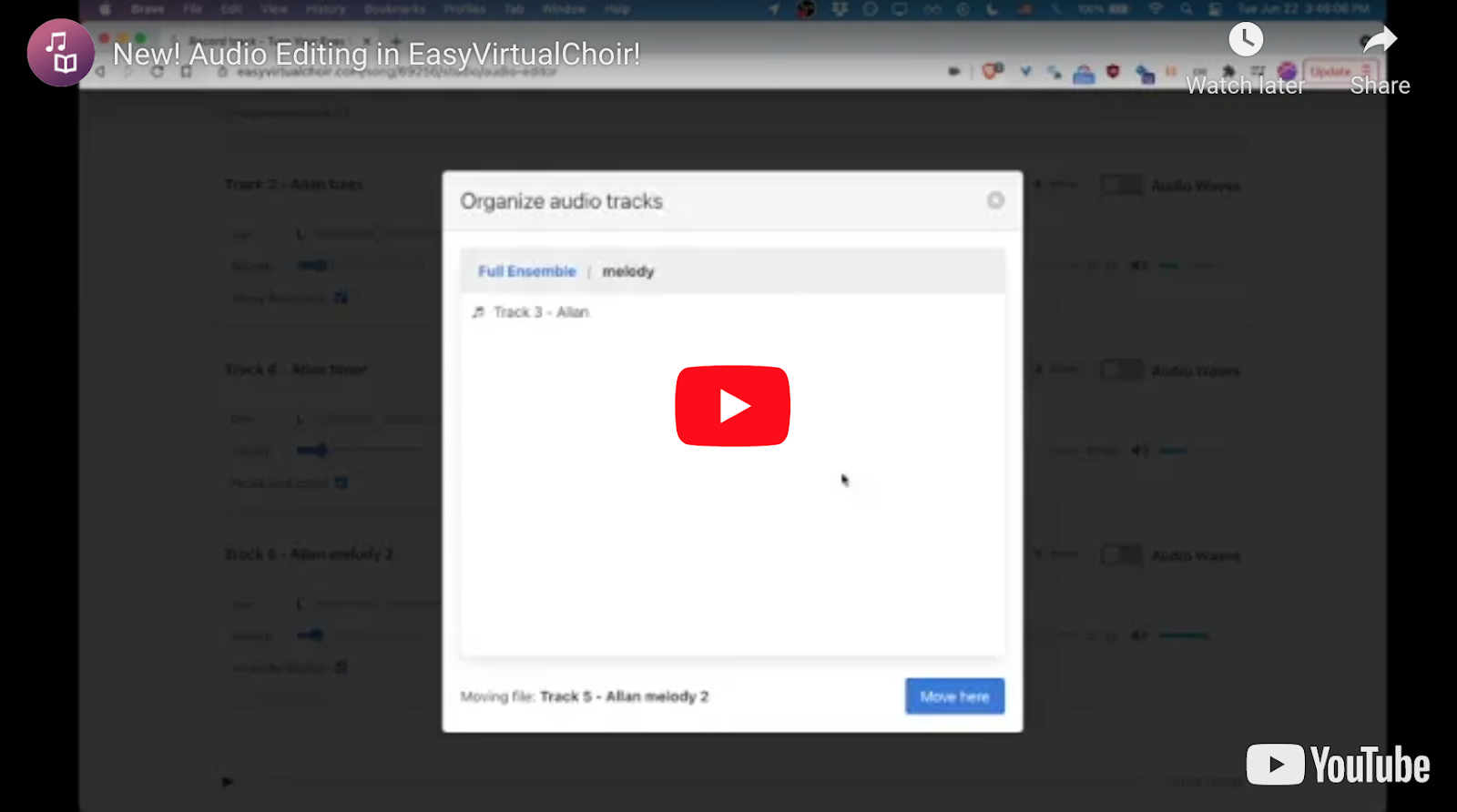Mute Track 4 with its speaker icon
The image size is (1457, 812).
(1138, 451)
